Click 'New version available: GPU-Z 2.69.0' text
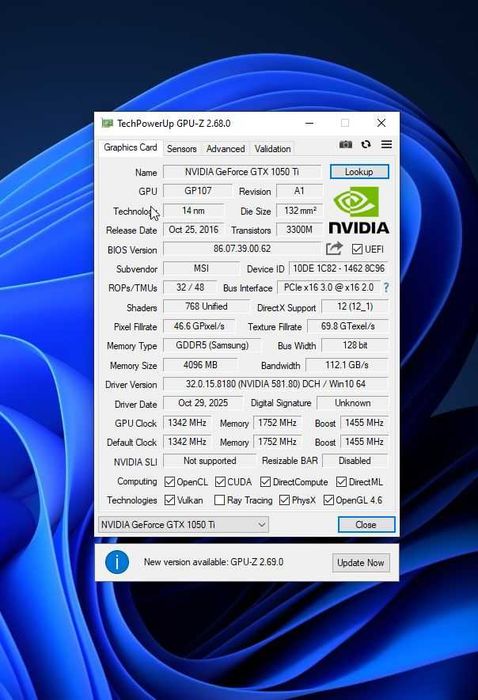 tap(213, 562)
